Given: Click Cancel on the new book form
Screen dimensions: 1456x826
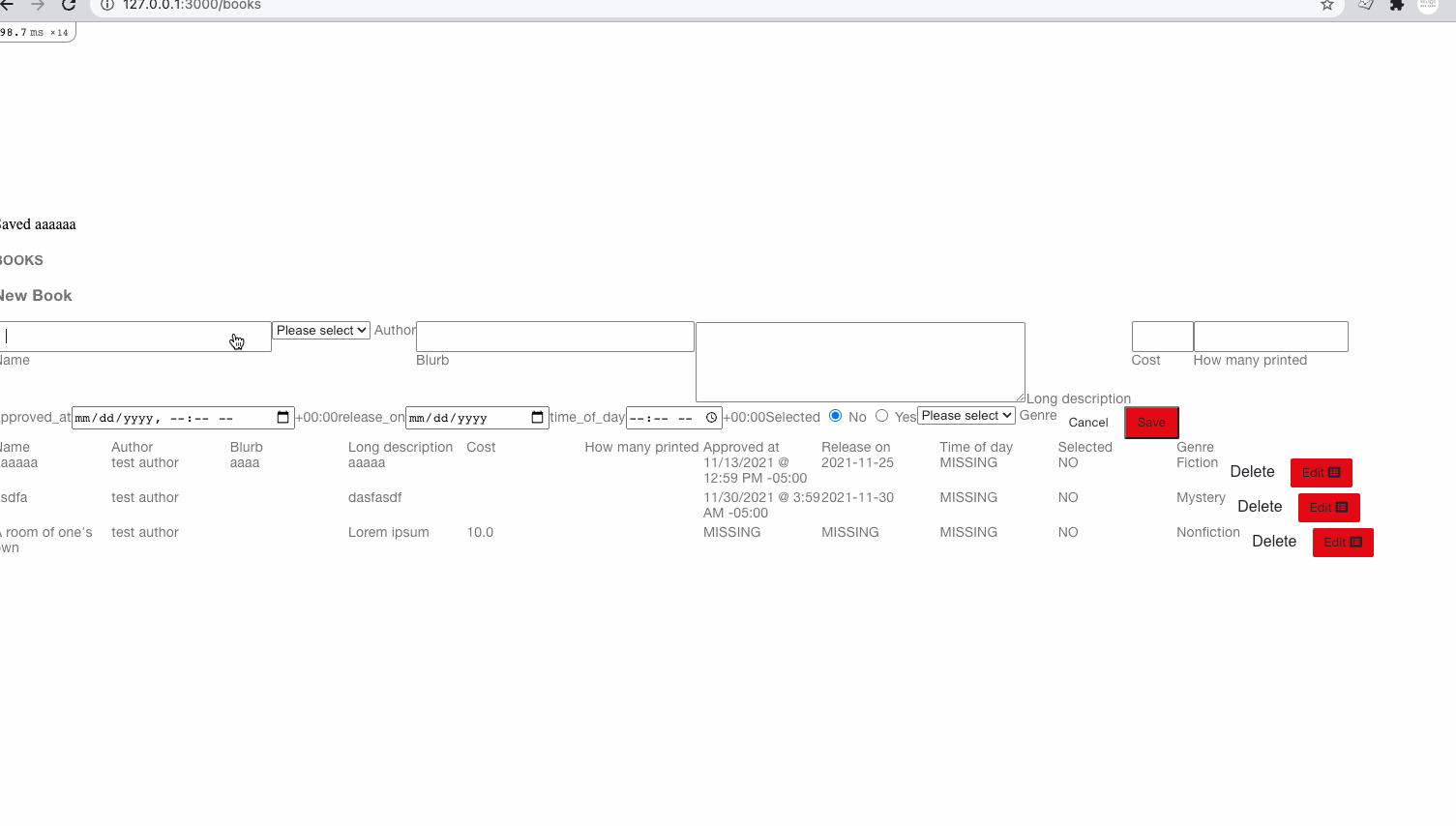Looking at the screenshot, I should click(1088, 423).
